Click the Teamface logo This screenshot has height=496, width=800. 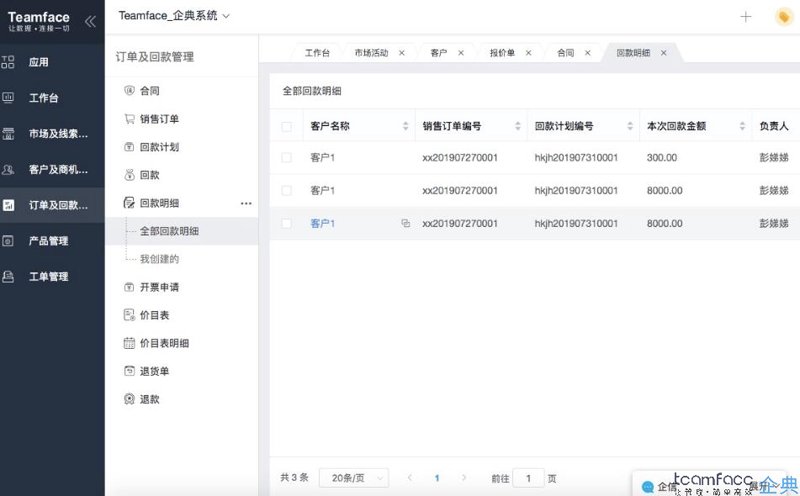coord(39,21)
